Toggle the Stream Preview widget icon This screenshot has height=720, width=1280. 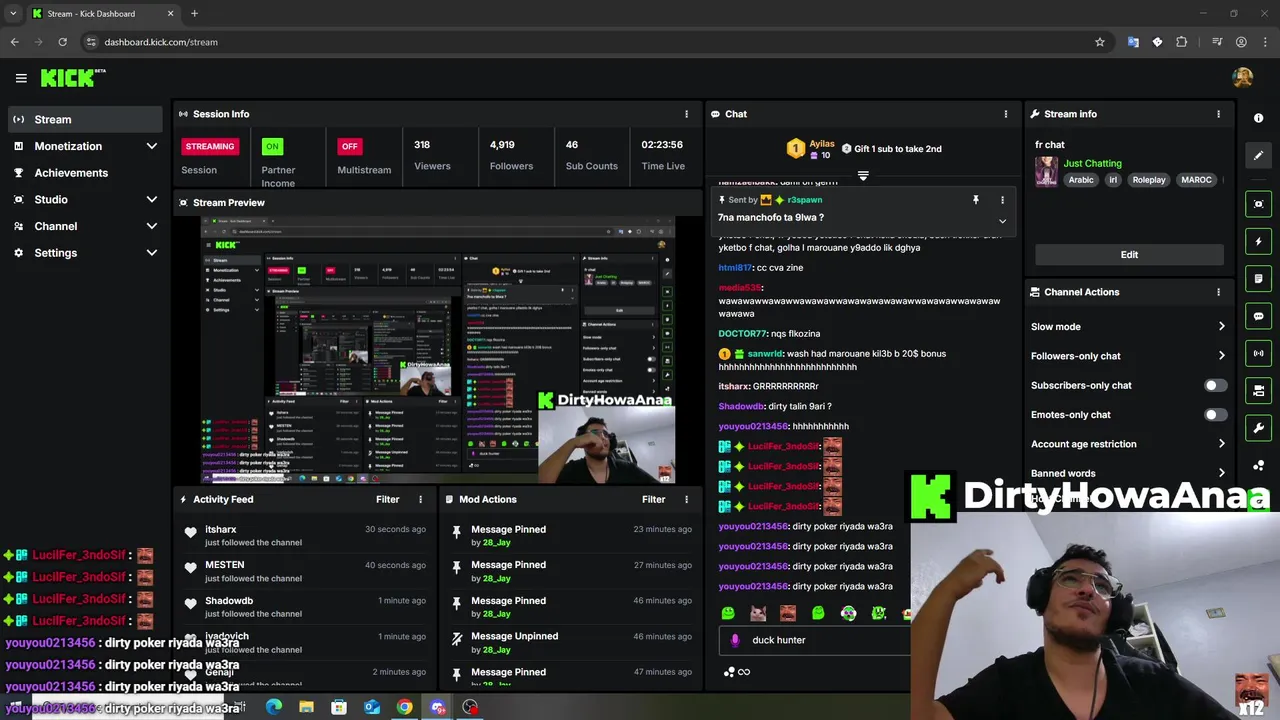1259,204
